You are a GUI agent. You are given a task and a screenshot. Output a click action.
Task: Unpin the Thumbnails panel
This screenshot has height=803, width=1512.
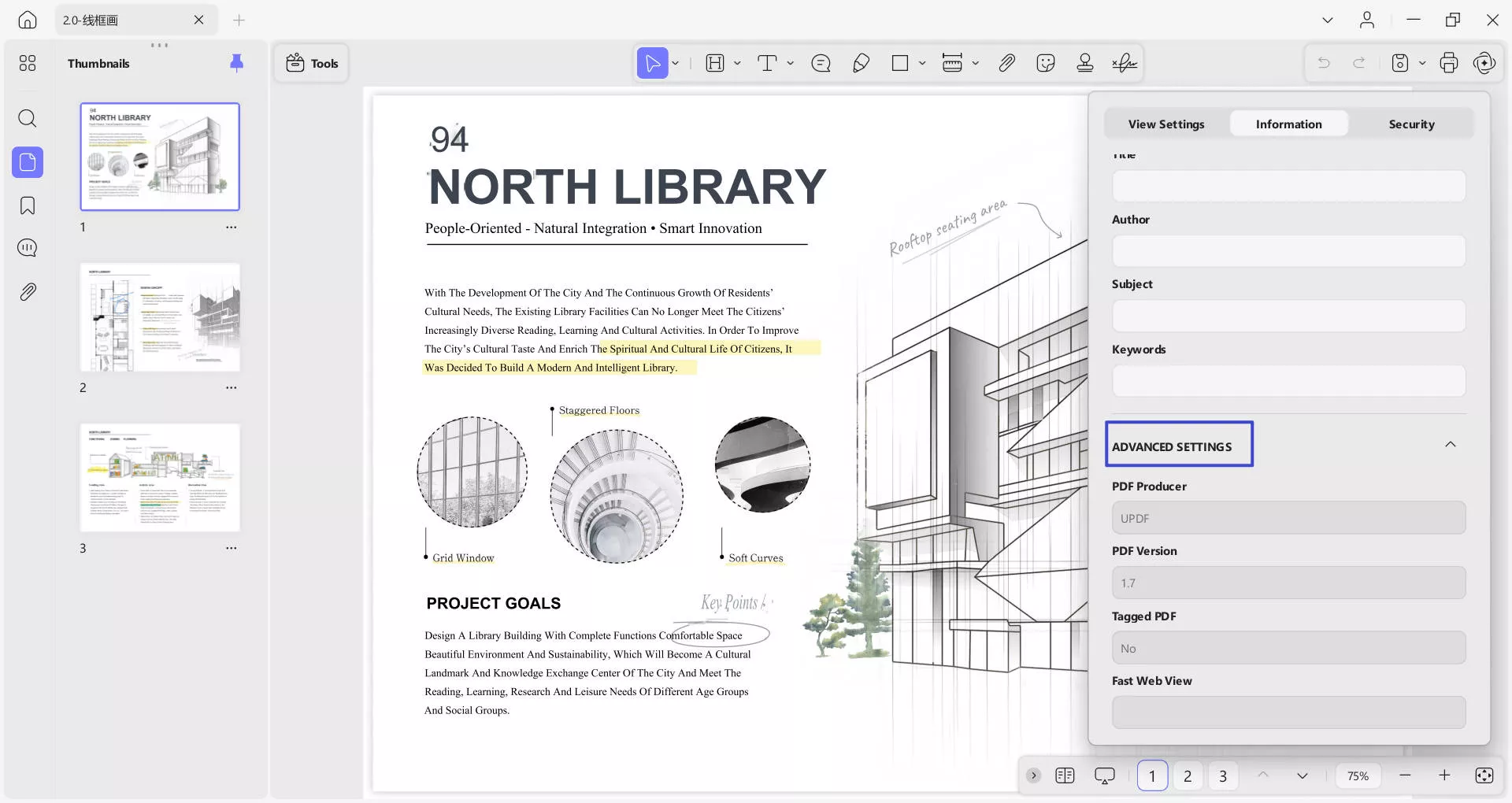pos(236,63)
